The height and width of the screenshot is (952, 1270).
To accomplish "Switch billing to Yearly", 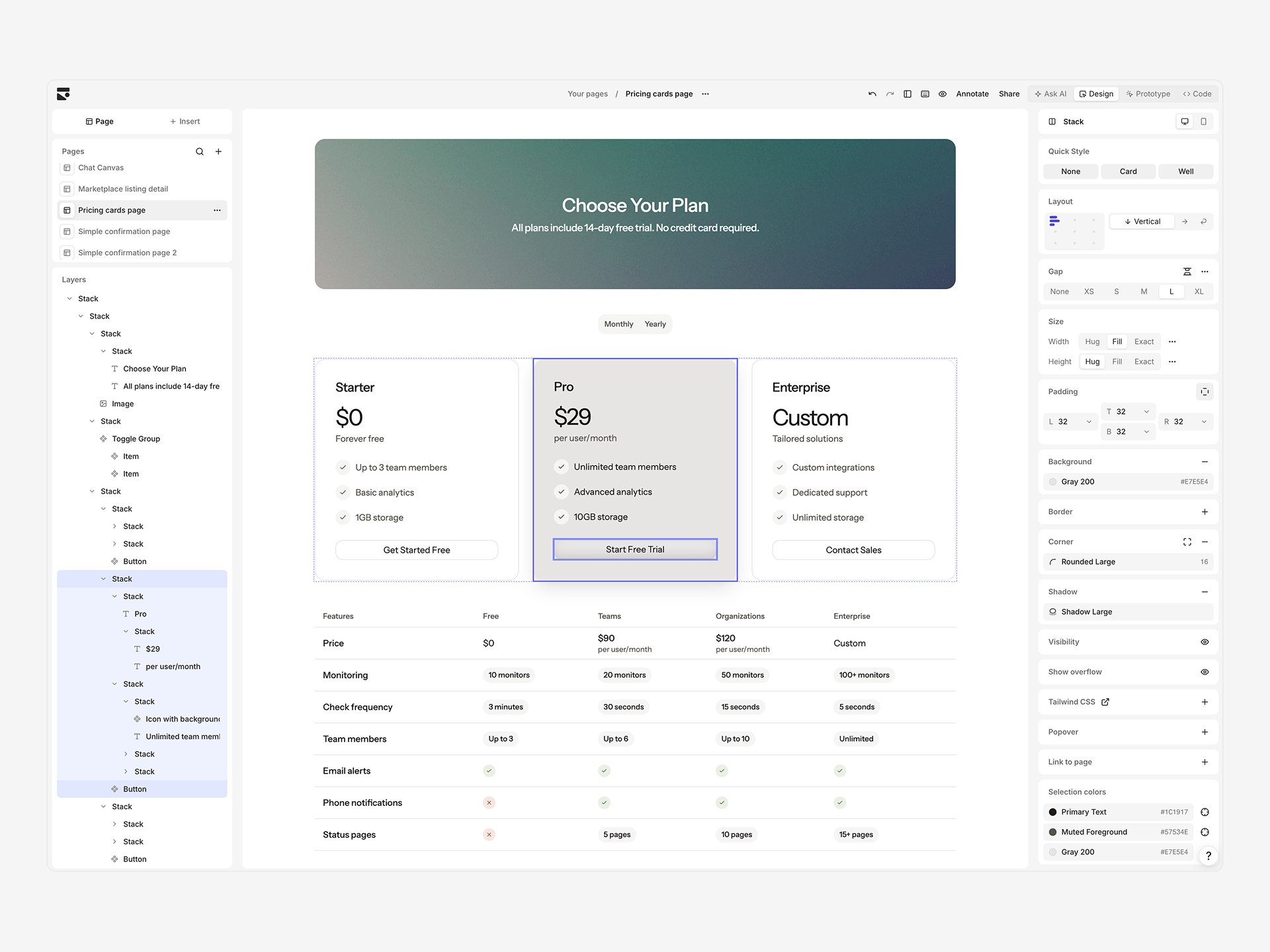I will tap(656, 324).
